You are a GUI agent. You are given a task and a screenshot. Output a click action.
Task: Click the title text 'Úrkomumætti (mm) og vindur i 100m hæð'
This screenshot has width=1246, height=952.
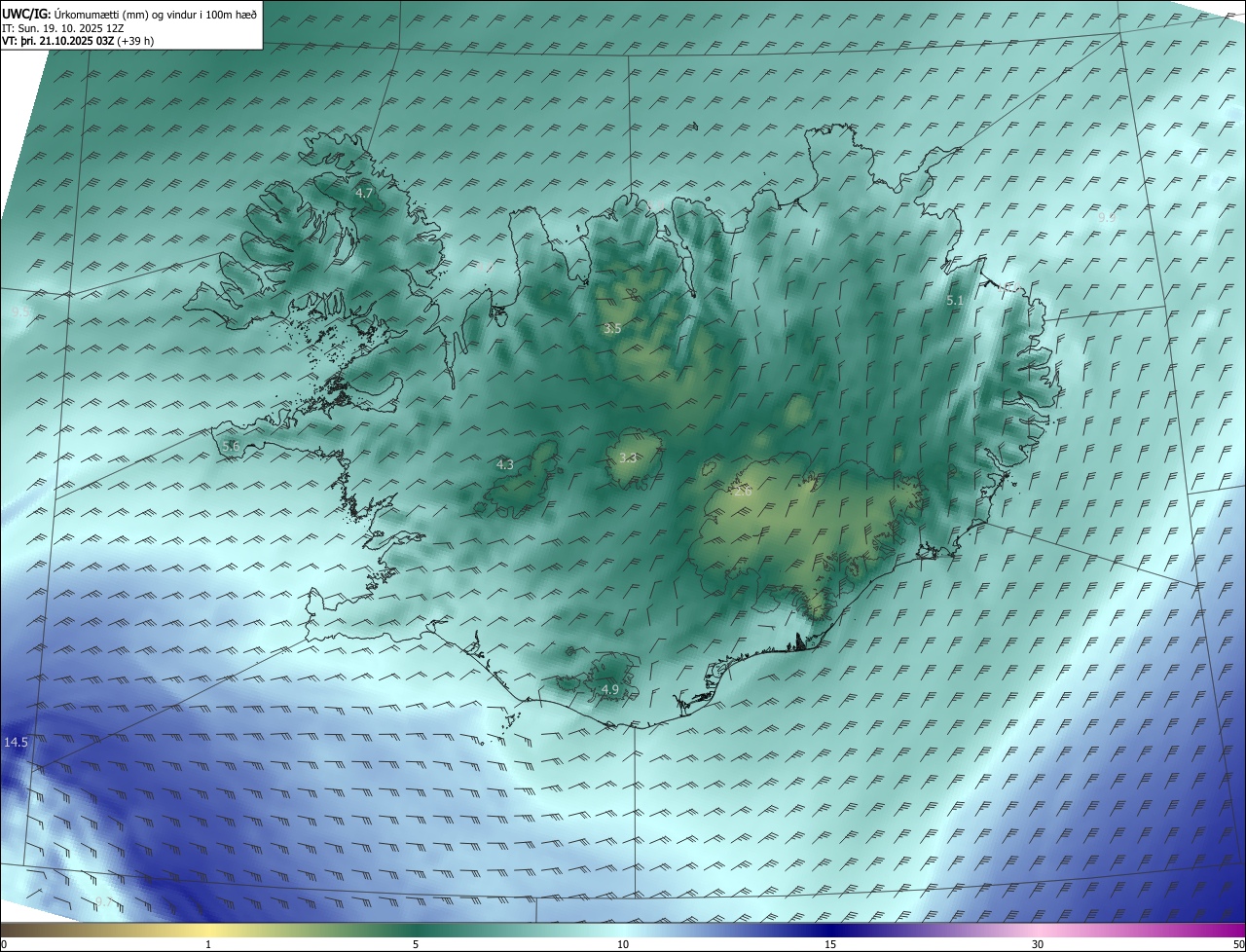coord(156,14)
